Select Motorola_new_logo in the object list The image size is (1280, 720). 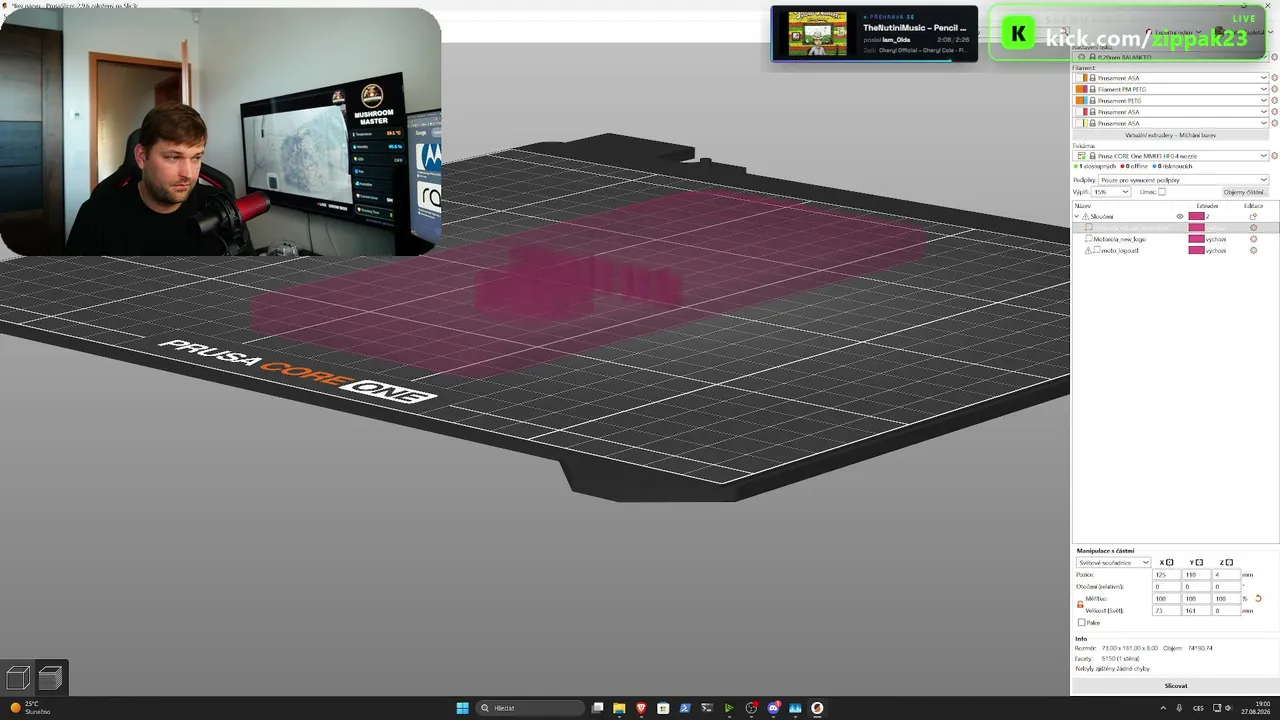click(1119, 239)
